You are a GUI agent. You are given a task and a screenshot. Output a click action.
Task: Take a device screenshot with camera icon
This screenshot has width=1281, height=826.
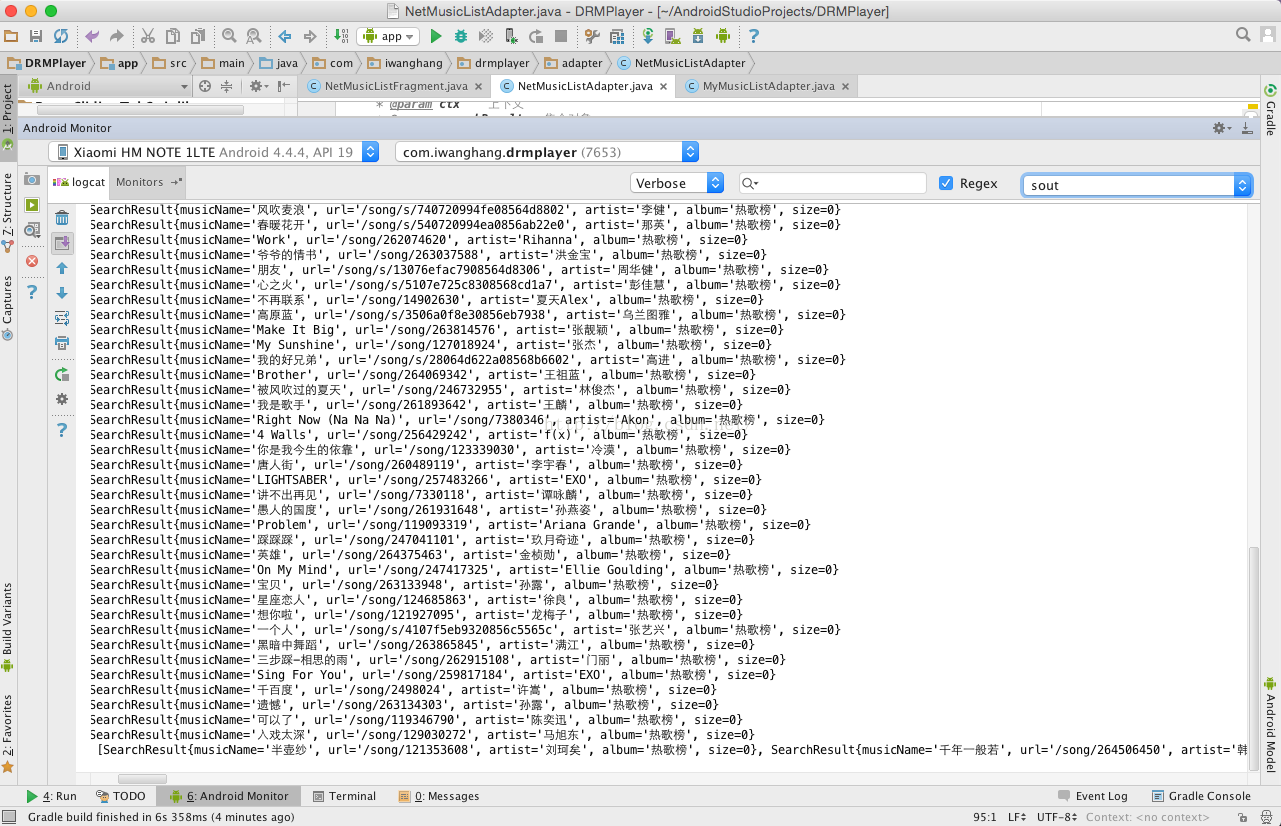click(x=32, y=180)
